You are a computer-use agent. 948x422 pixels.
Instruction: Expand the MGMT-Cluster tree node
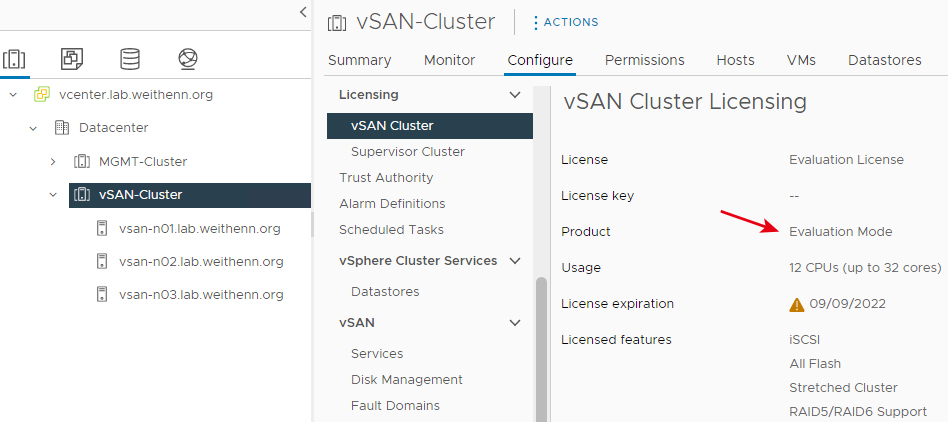pyautogui.click(x=53, y=161)
